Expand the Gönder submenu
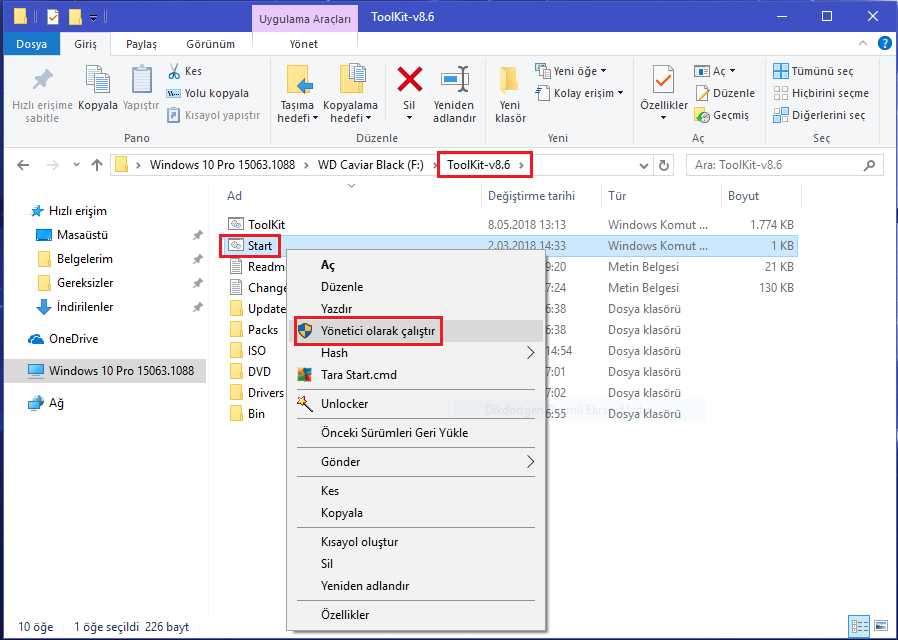Screen dimensions: 898x640 (416, 462)
